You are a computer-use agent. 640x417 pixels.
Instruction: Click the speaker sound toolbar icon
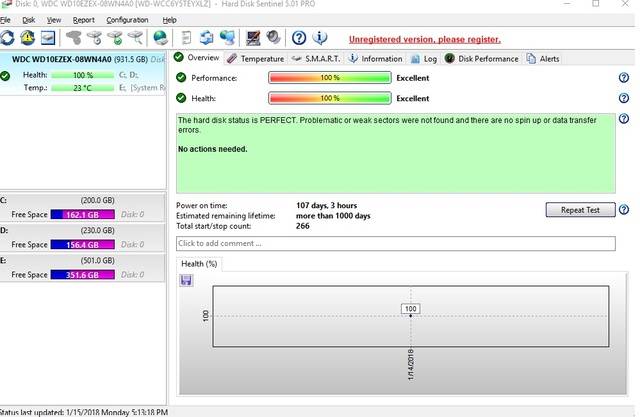(x=273, y=38)
